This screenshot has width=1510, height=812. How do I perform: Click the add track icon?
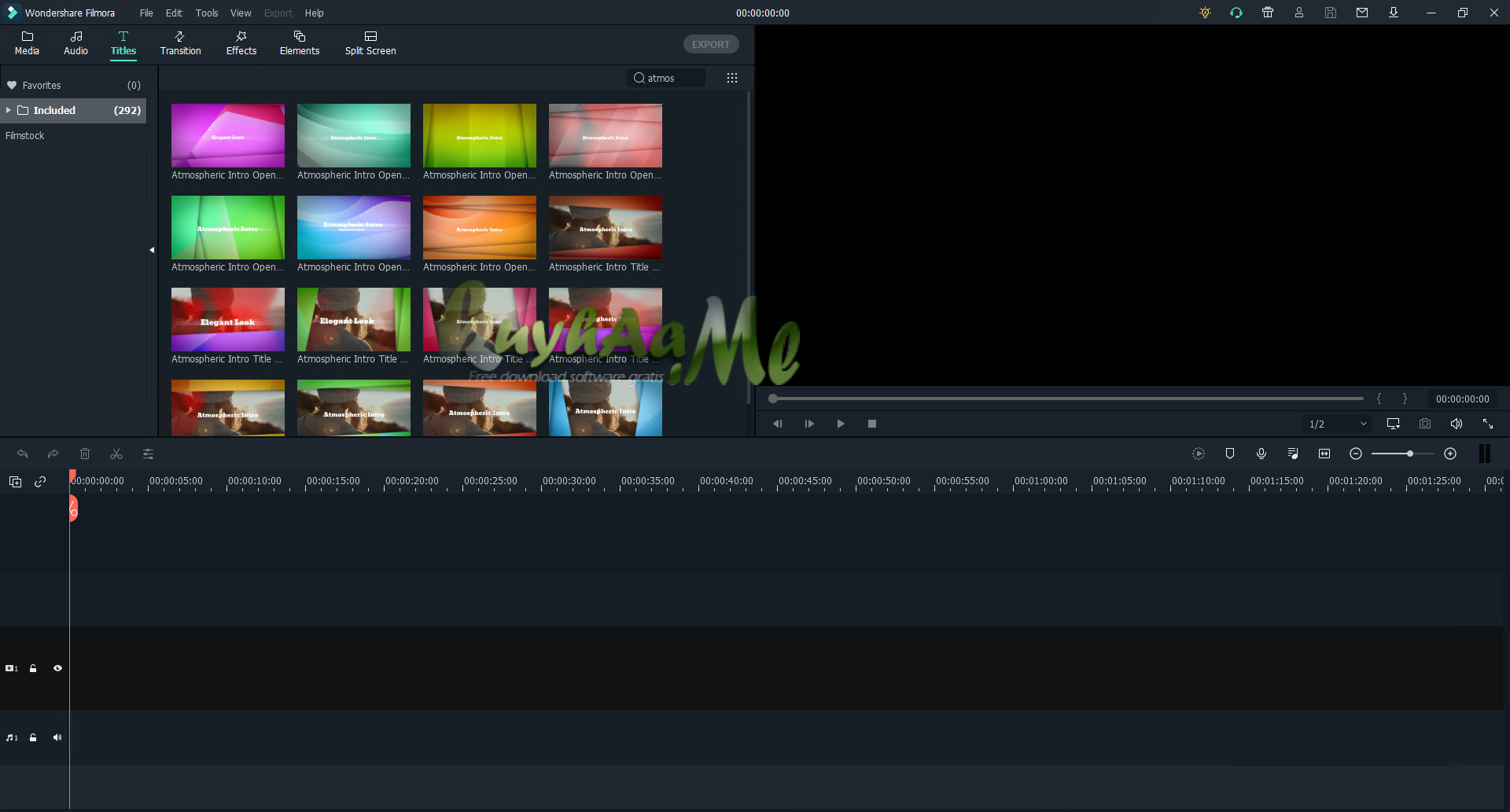click(x=15, y=482)
